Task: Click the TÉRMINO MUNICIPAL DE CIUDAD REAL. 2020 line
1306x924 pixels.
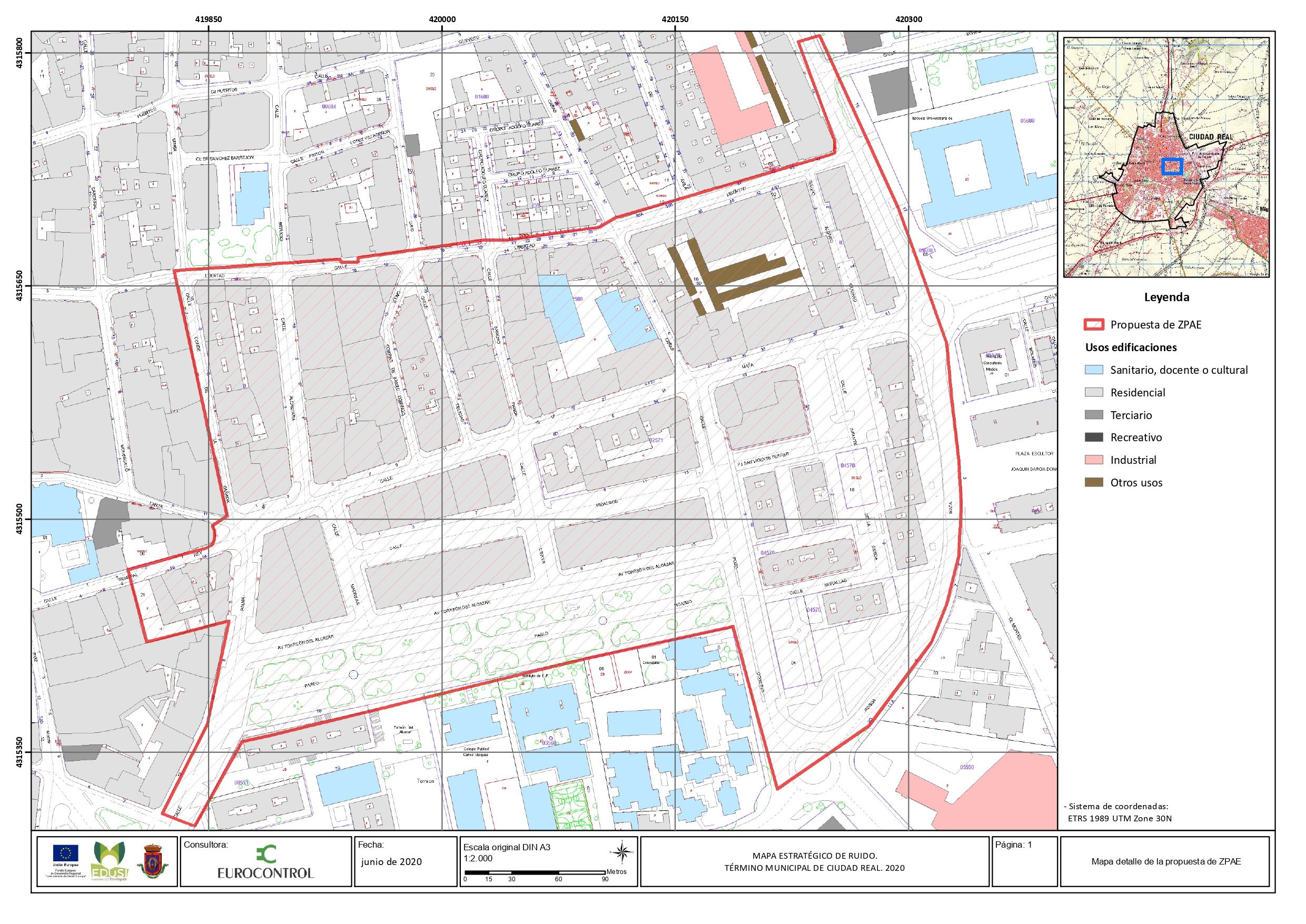Action: [x=815, y=868]
